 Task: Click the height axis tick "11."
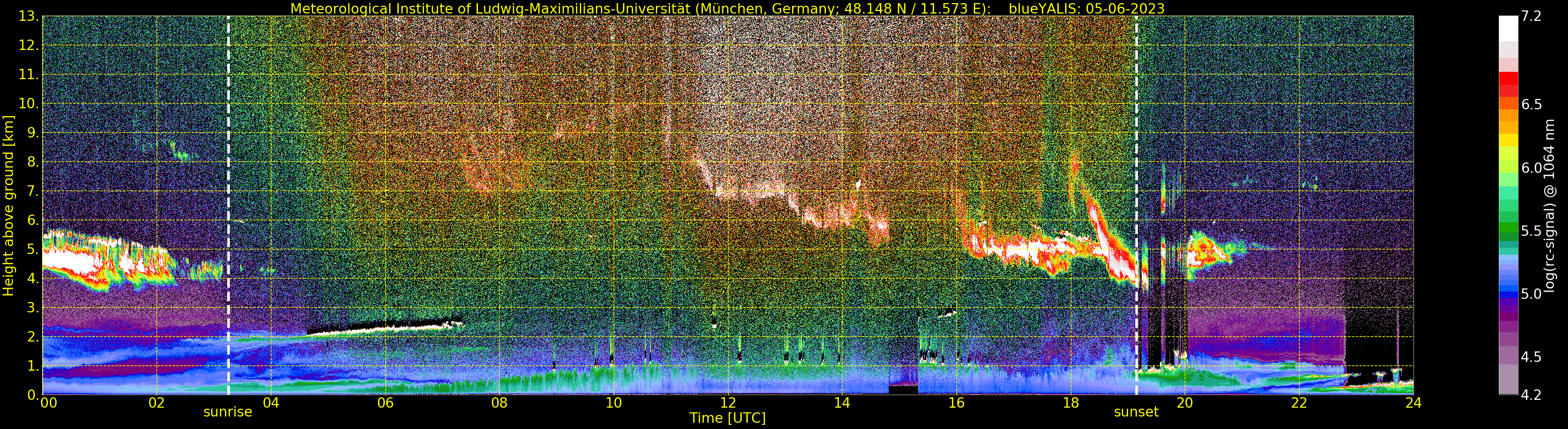click(29, 75)
